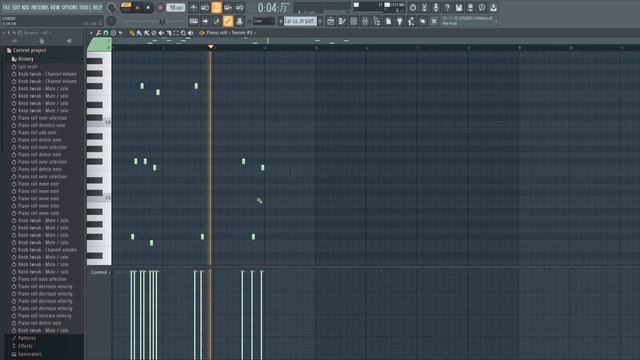
Task: Open the plugin picker plug icon
Action: 400,21
